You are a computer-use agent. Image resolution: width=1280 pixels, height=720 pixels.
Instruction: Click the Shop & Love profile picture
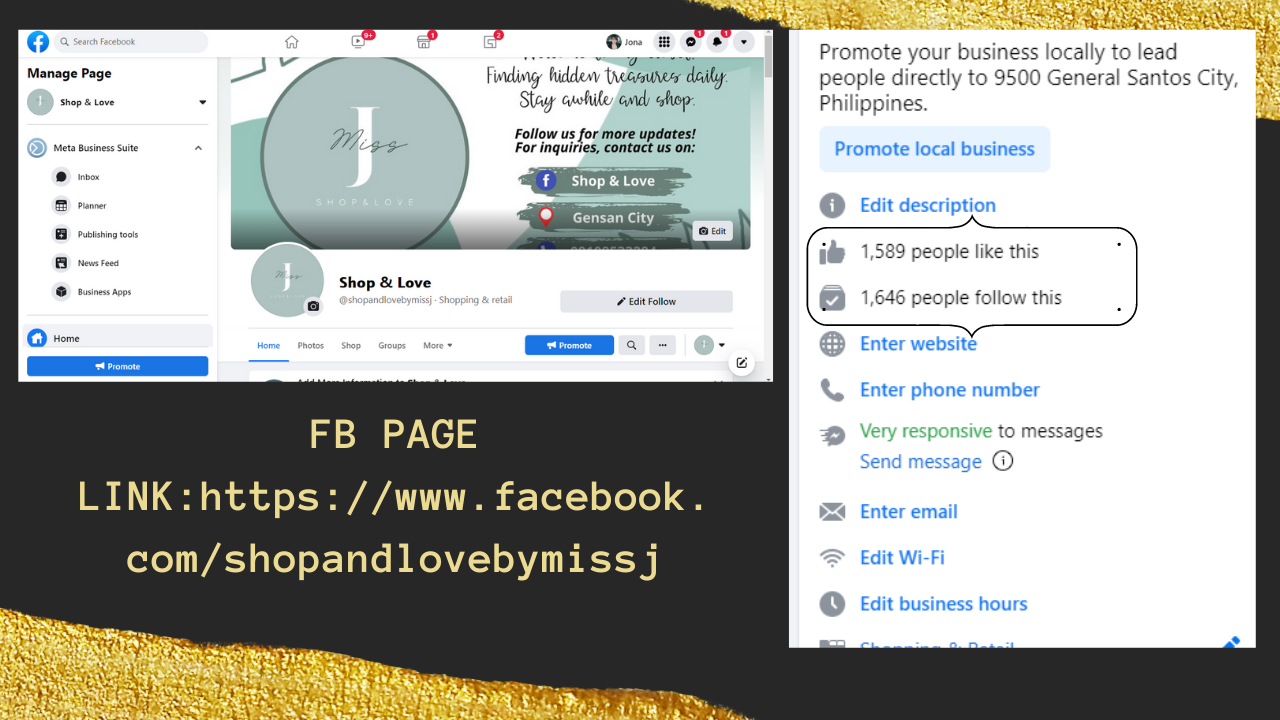pyautogui.click(x=287, y=280)
